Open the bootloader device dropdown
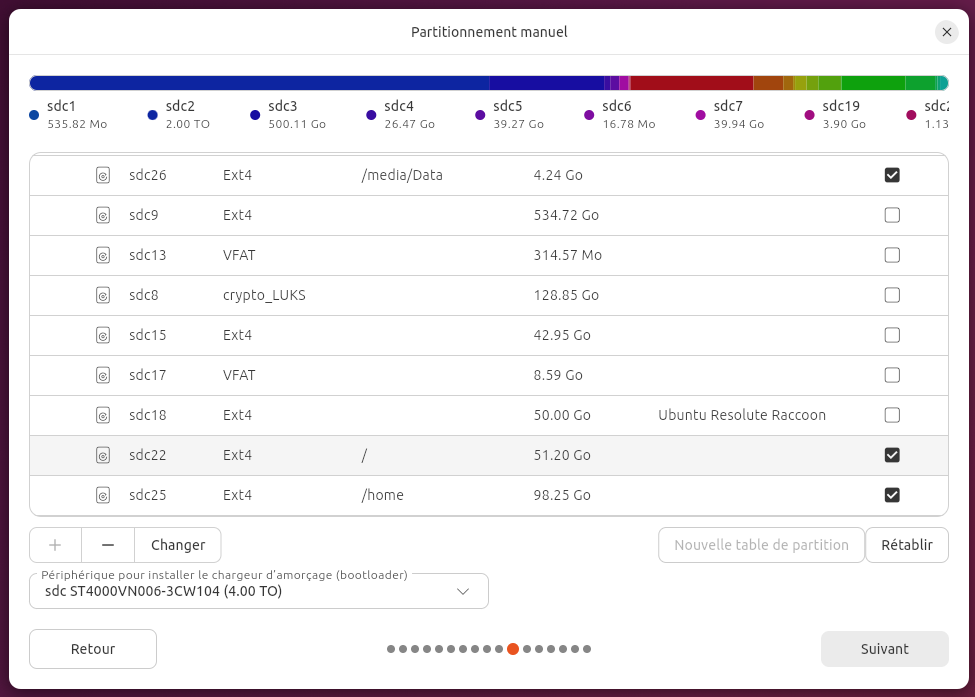975x697 pixels. click(259, 591)
